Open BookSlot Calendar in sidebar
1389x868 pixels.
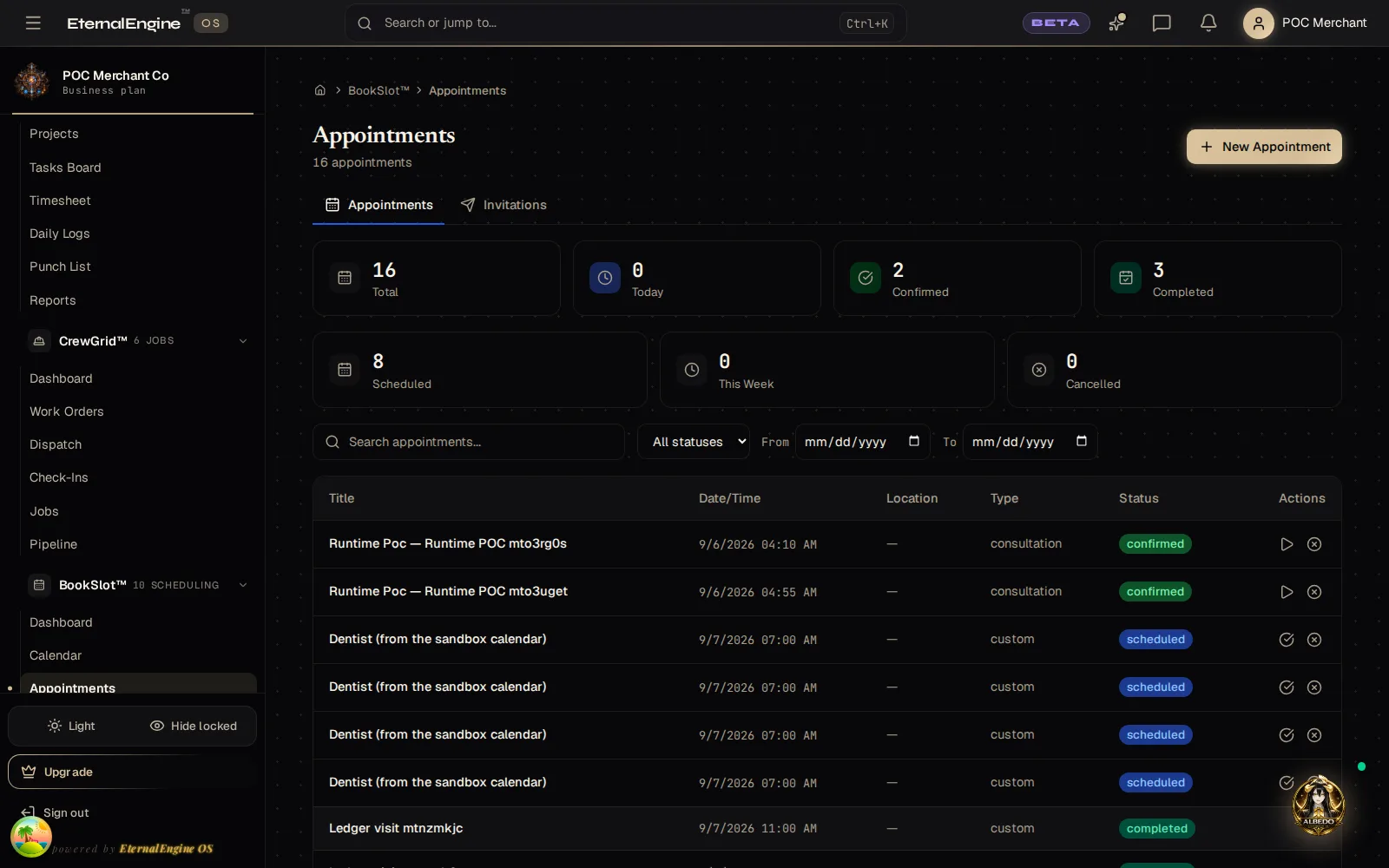click(x=56, y=655)
